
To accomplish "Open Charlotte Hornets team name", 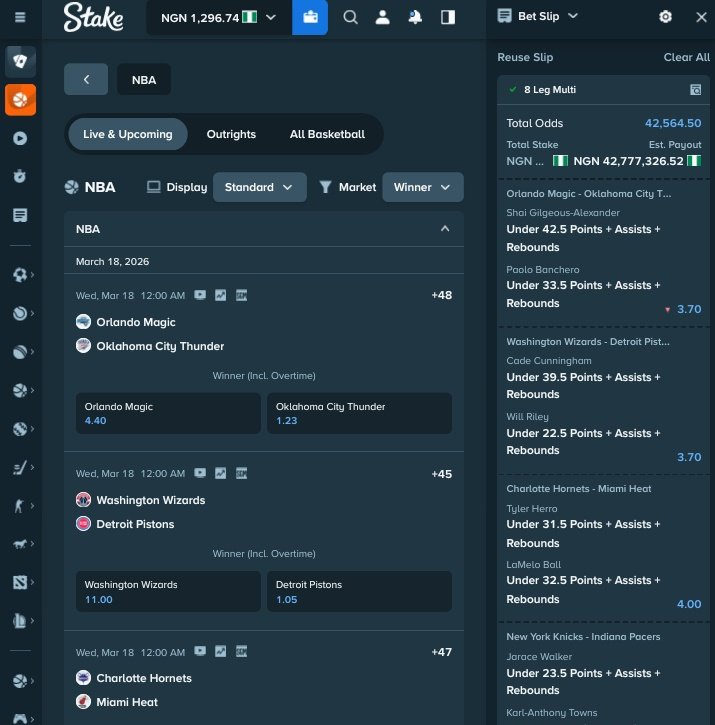I will tap(144, 678).
